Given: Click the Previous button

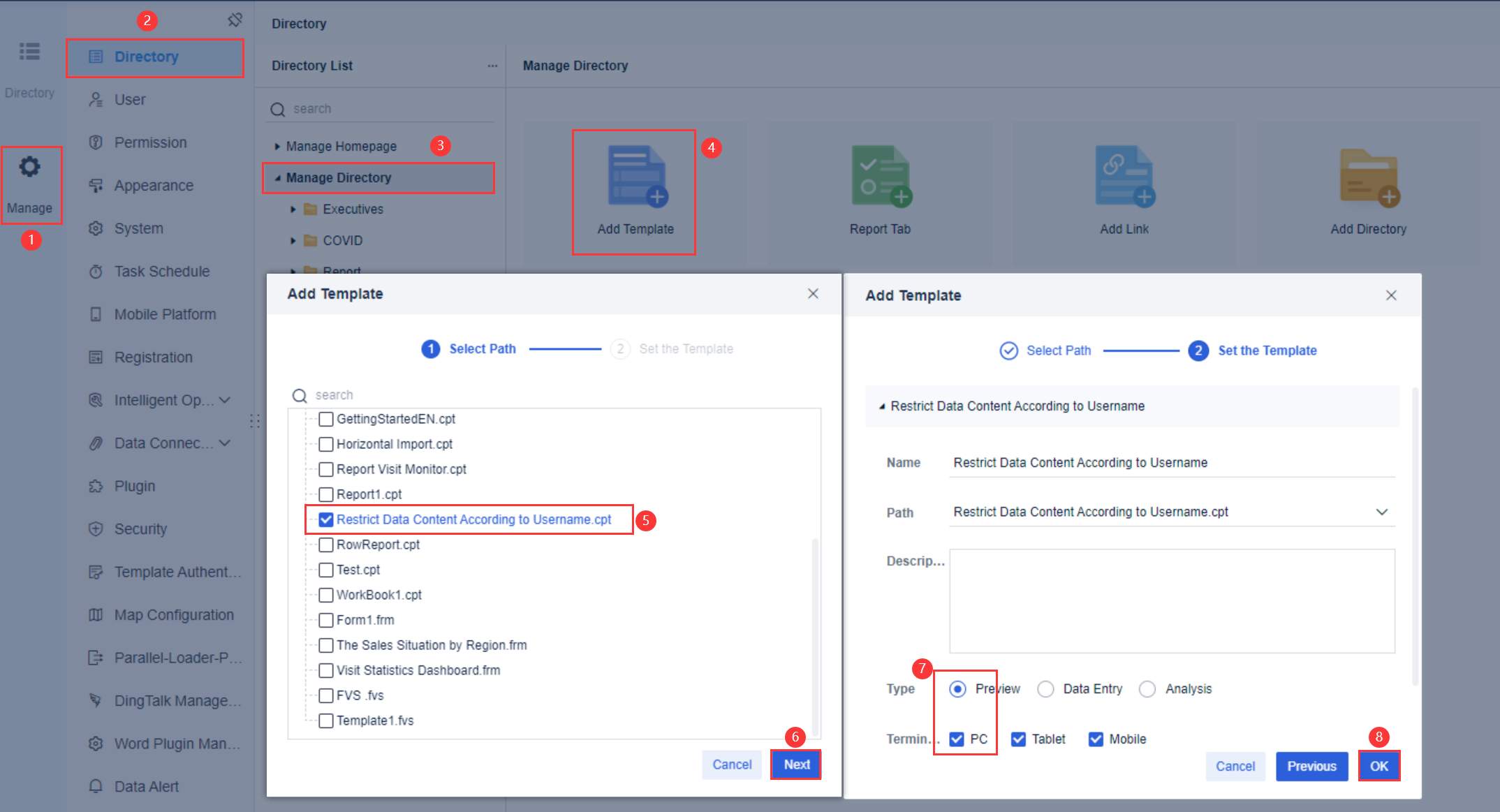Looking at the screenshot, I should 1311,766.
